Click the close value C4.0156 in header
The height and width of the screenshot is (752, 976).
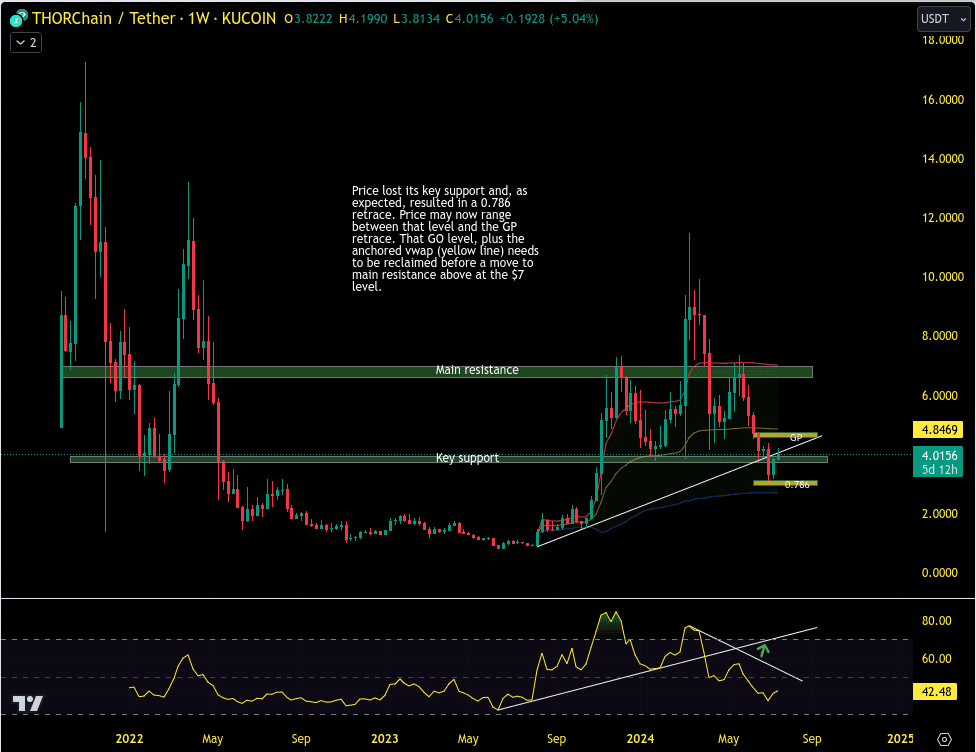[x=469, y=19]
